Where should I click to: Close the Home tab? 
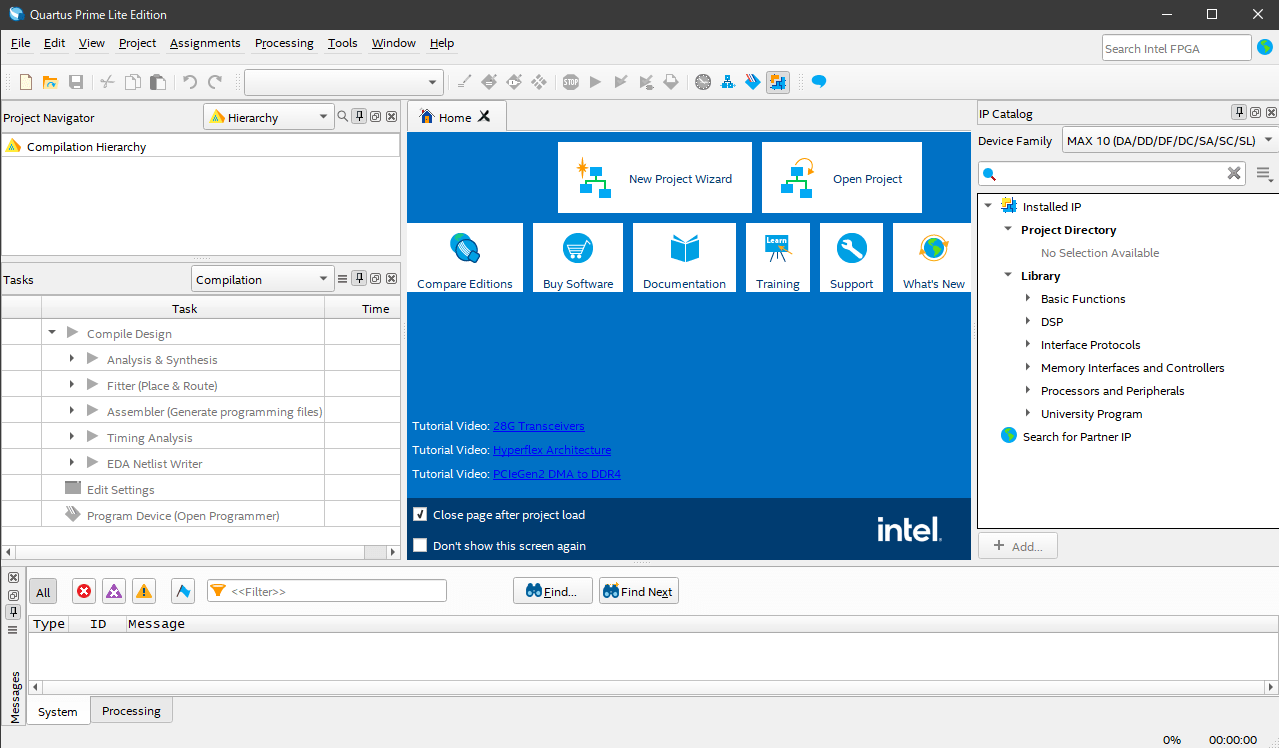click(x=484, y=116)
